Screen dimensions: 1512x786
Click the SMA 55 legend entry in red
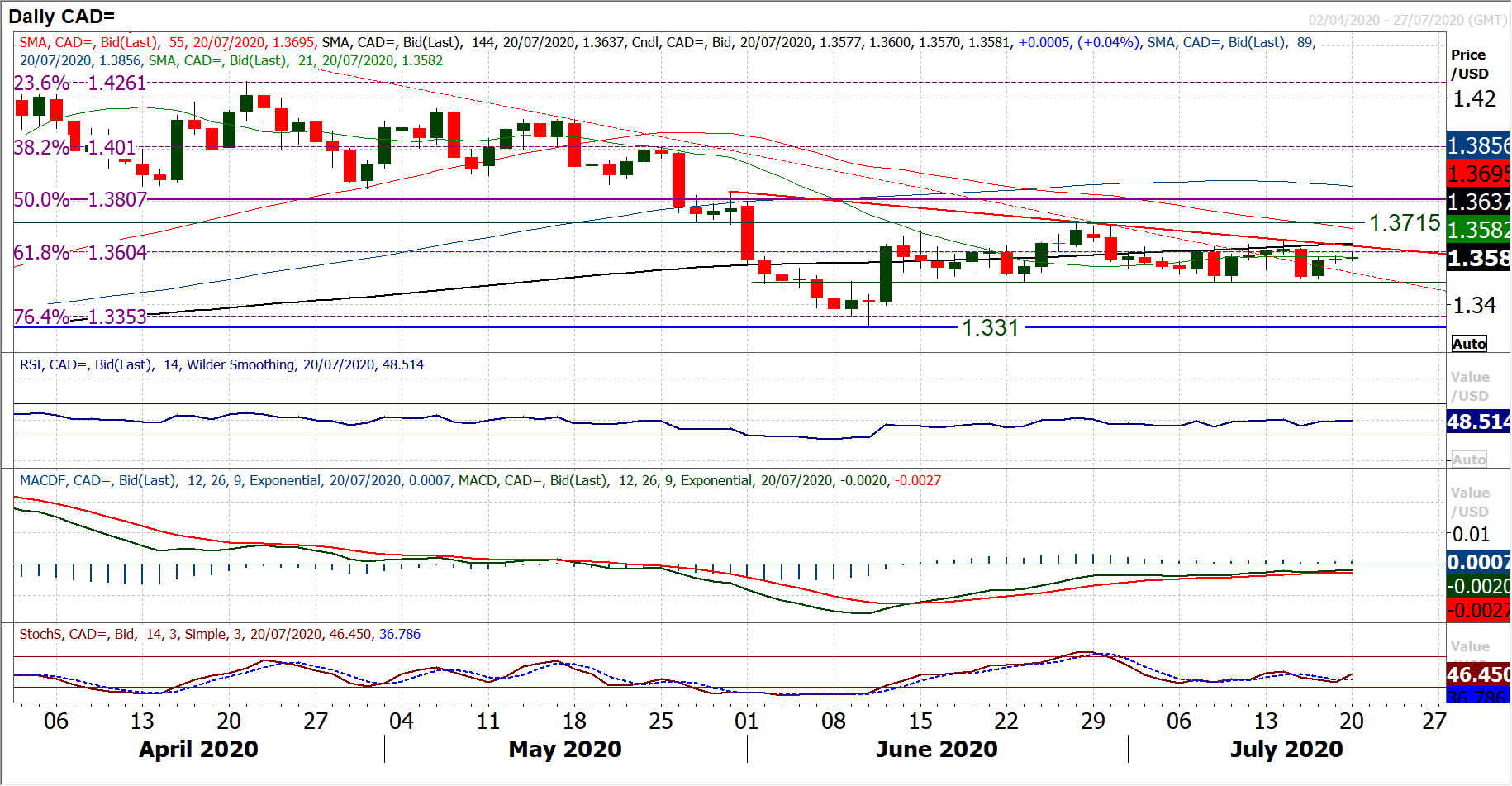point(167,42)
